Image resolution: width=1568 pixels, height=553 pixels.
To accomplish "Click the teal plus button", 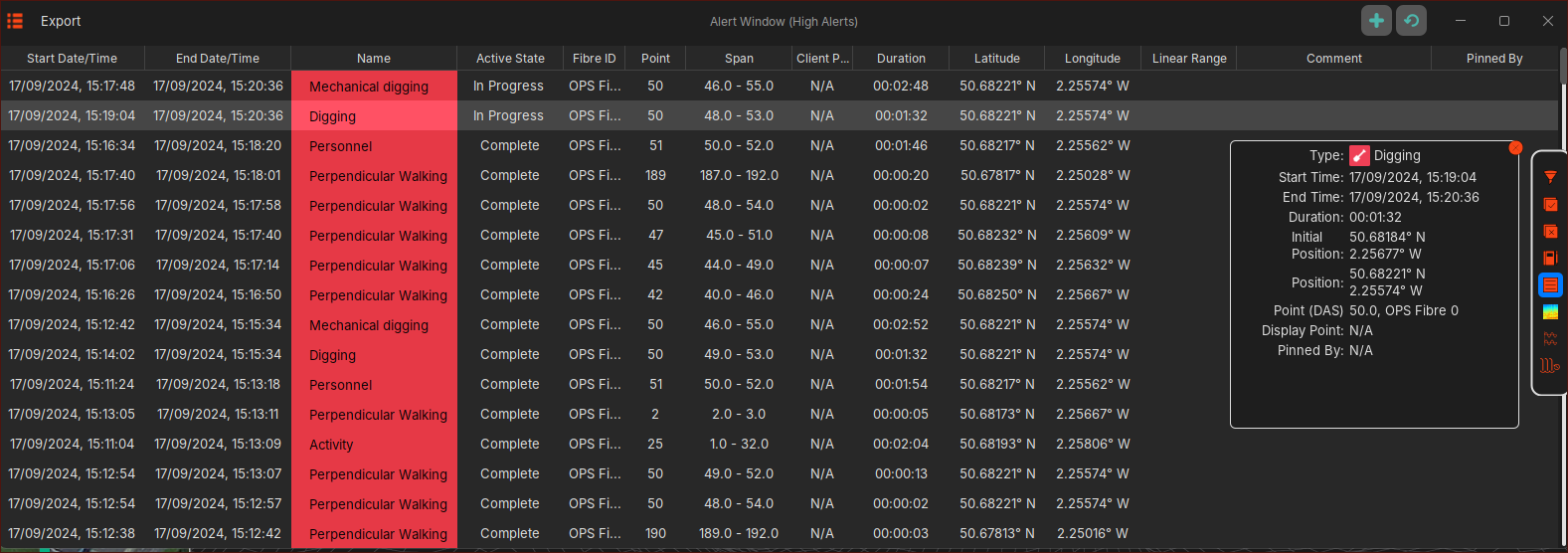I will click(x=1376, y=21).
